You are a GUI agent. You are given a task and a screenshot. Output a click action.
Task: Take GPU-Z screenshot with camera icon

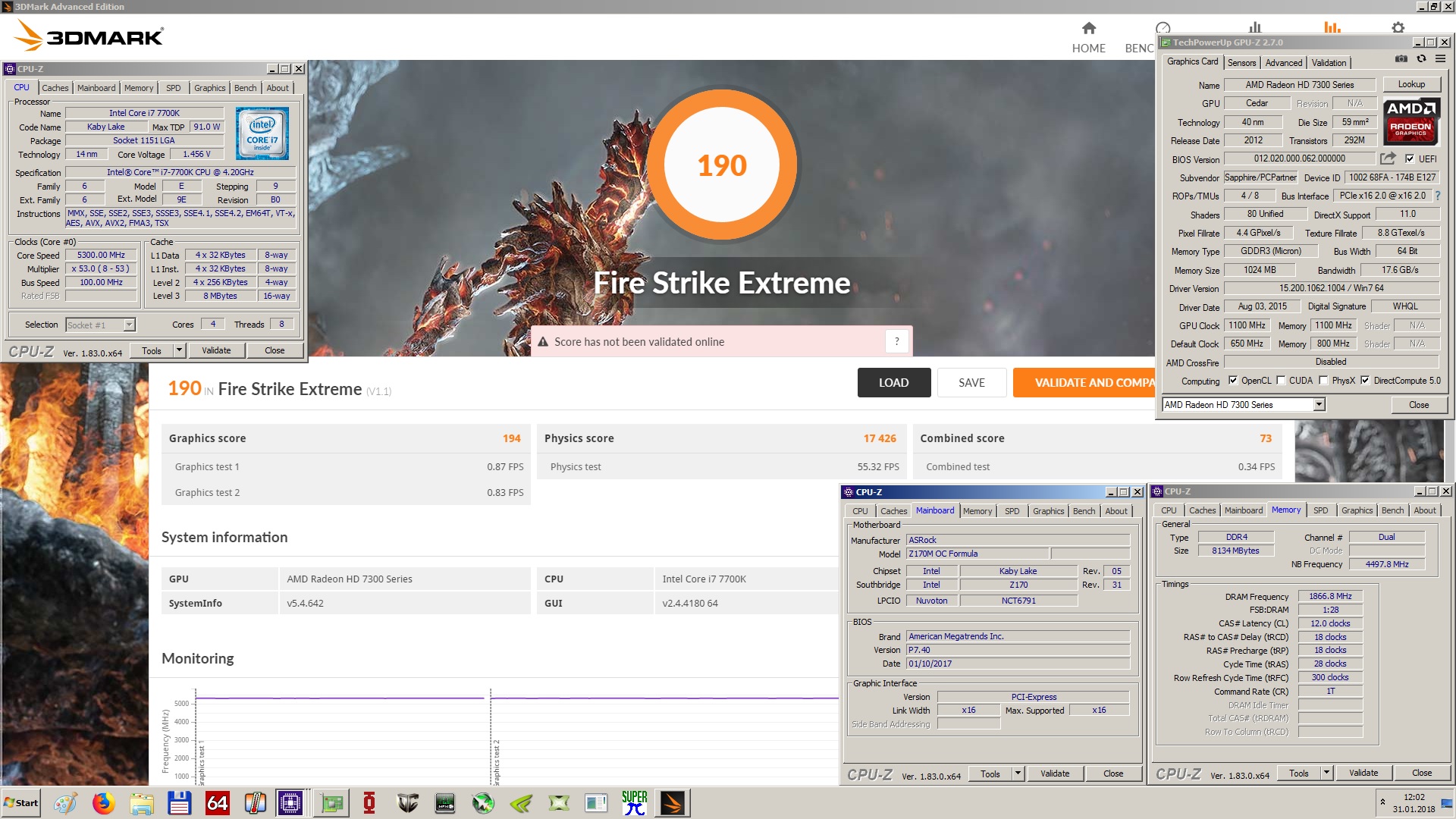1401,58
